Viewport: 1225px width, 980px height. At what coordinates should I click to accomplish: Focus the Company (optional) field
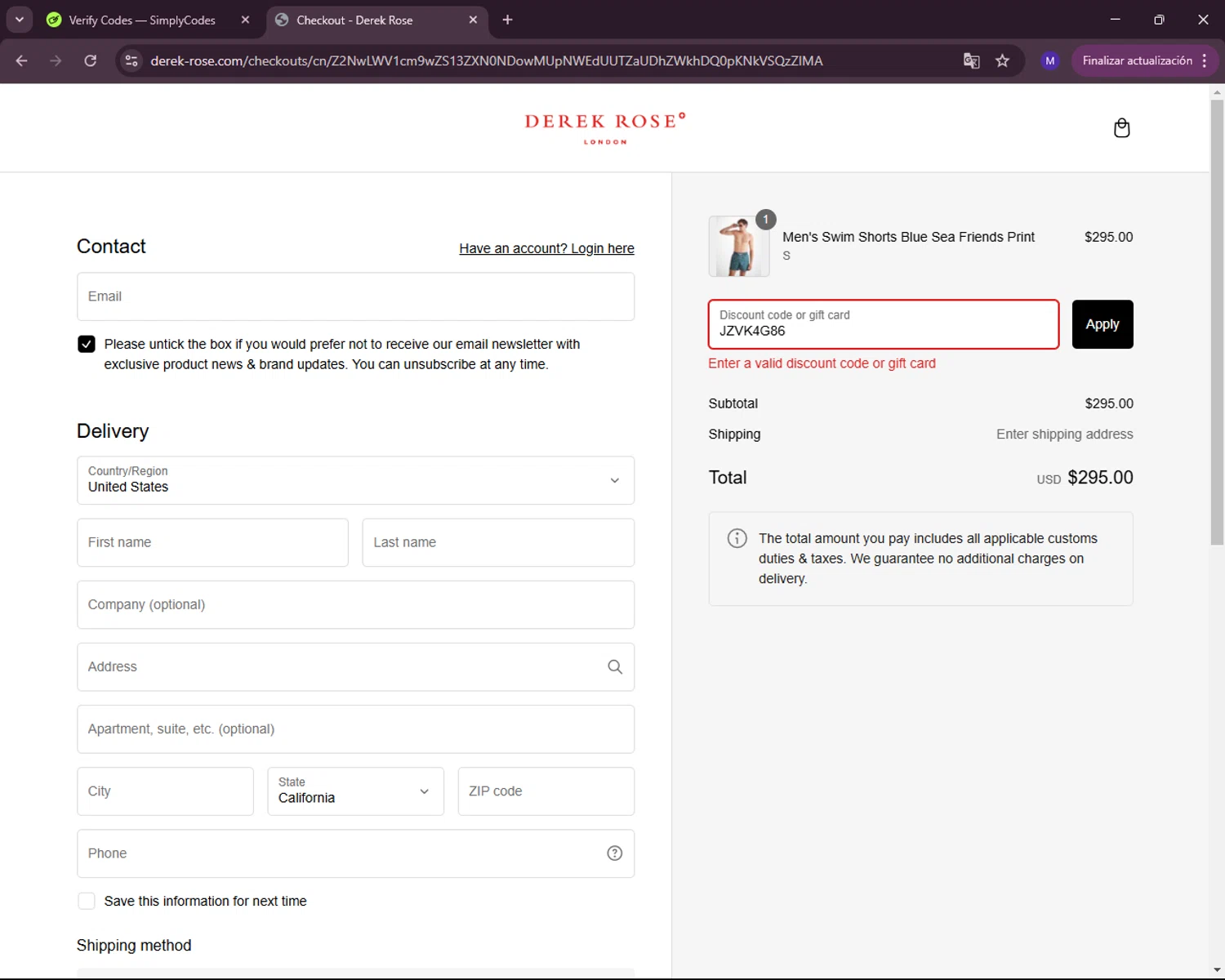(x=355, y=605)
